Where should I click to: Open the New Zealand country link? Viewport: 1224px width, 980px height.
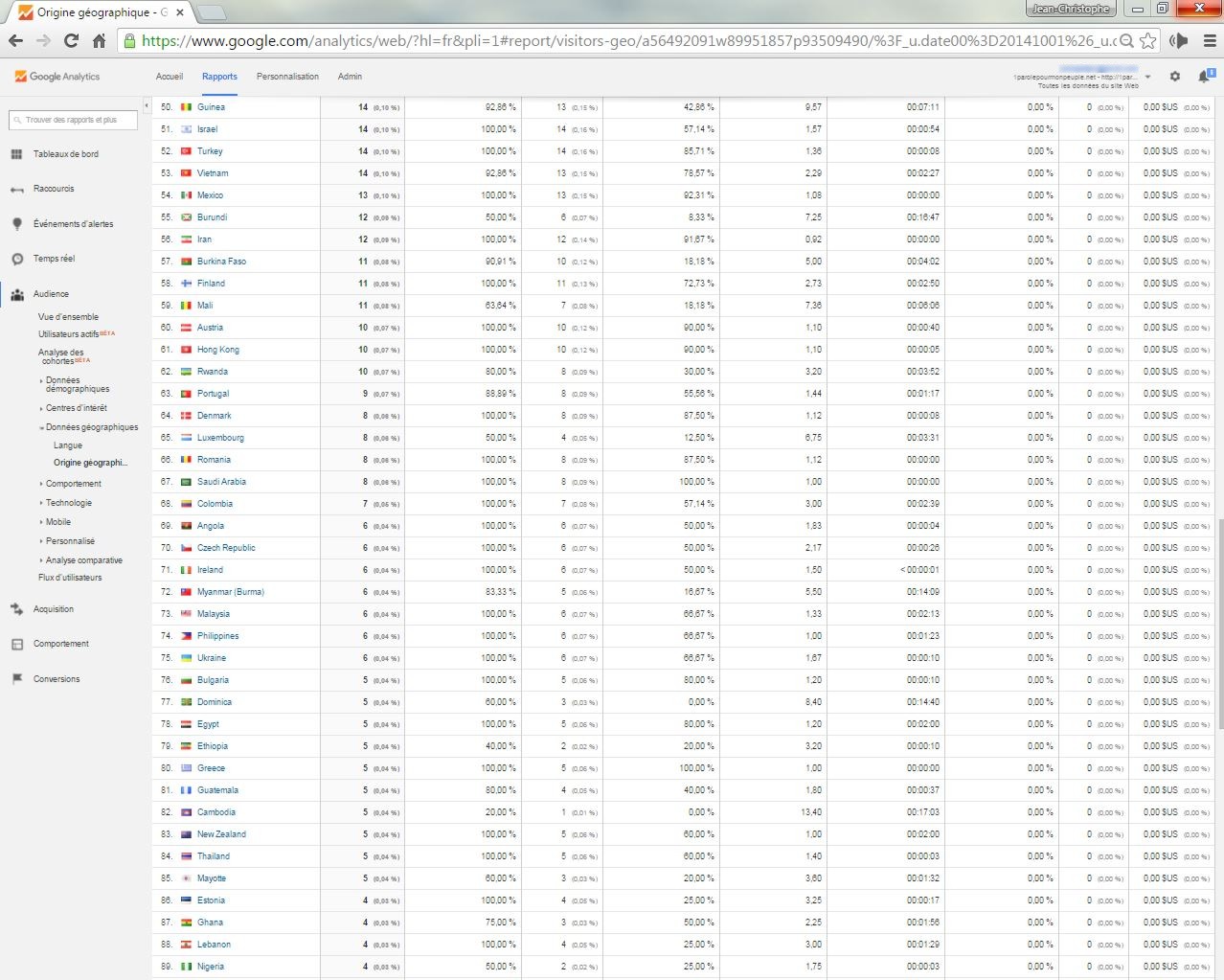(x=221, y=834)
